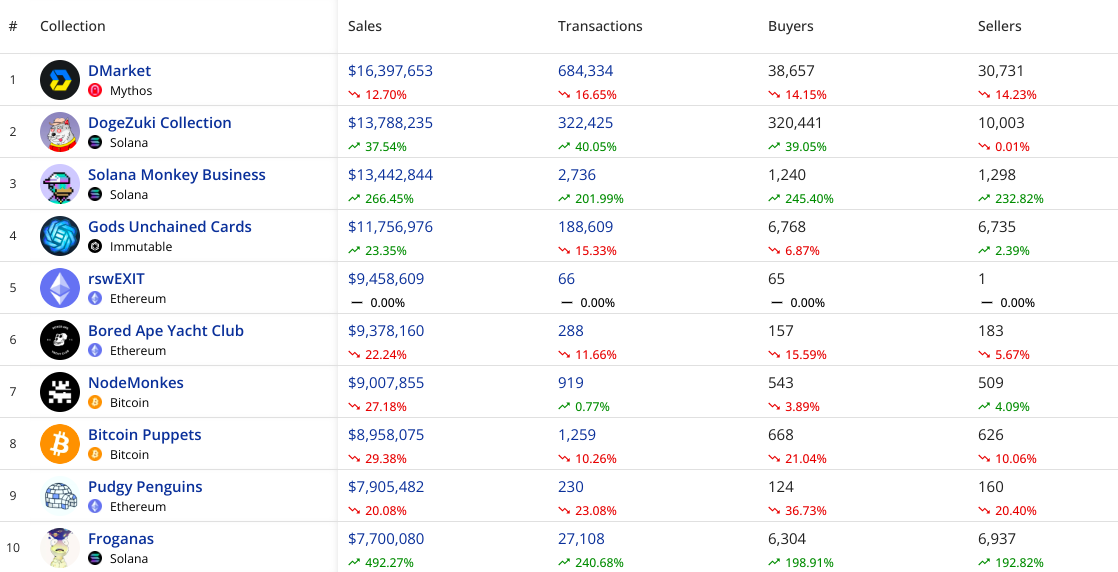Image resolution: width=1118 pixels, height=572 pixels.
Task: Click the DMarket collection logo icon
Action: [x=60, y=80]
